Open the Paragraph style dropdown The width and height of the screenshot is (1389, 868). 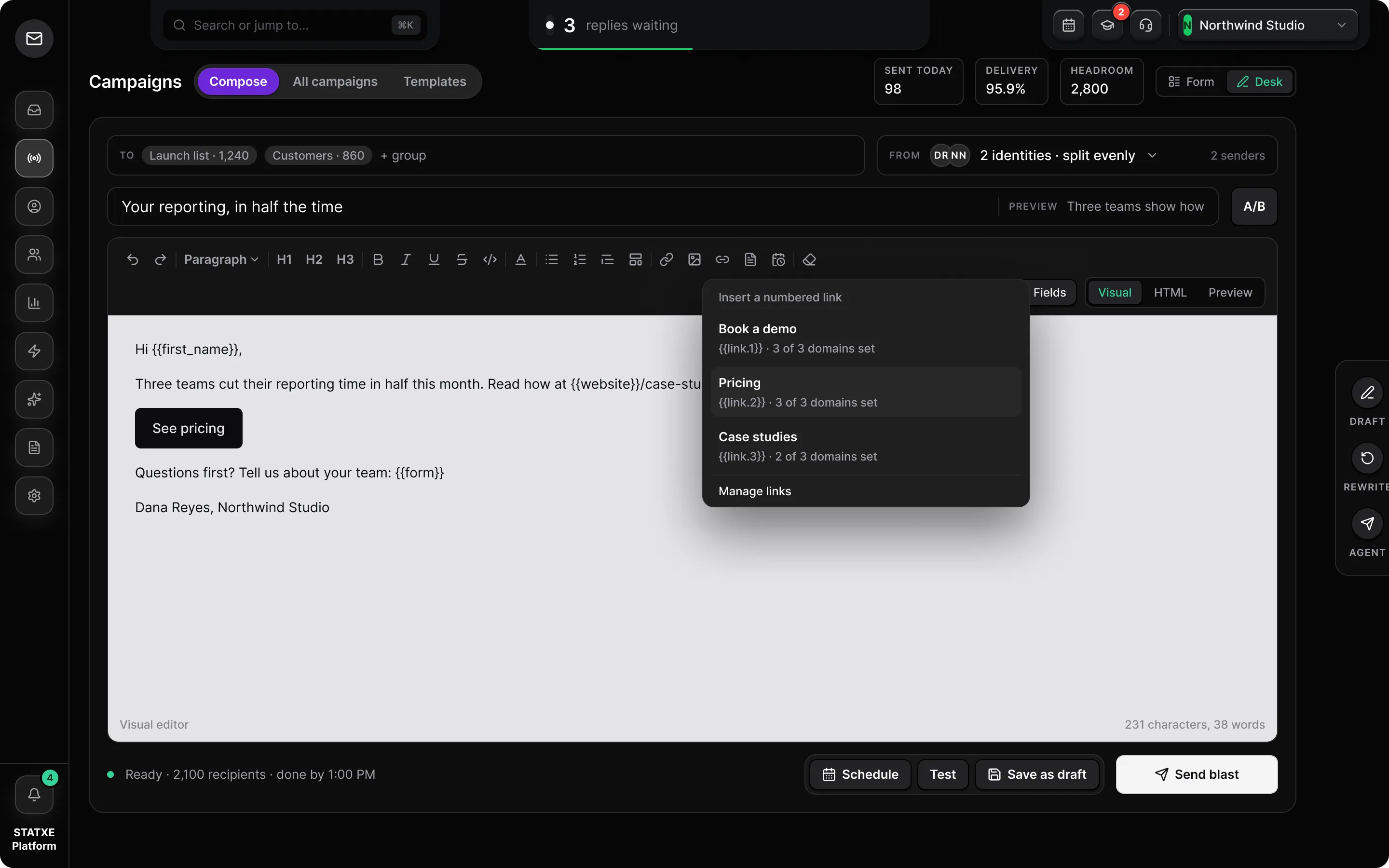[x=220, y=259]
